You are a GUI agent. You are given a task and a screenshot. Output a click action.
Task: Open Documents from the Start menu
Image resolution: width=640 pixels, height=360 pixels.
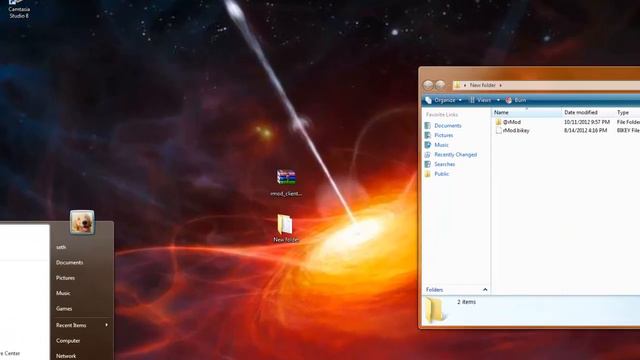point(69,262)
